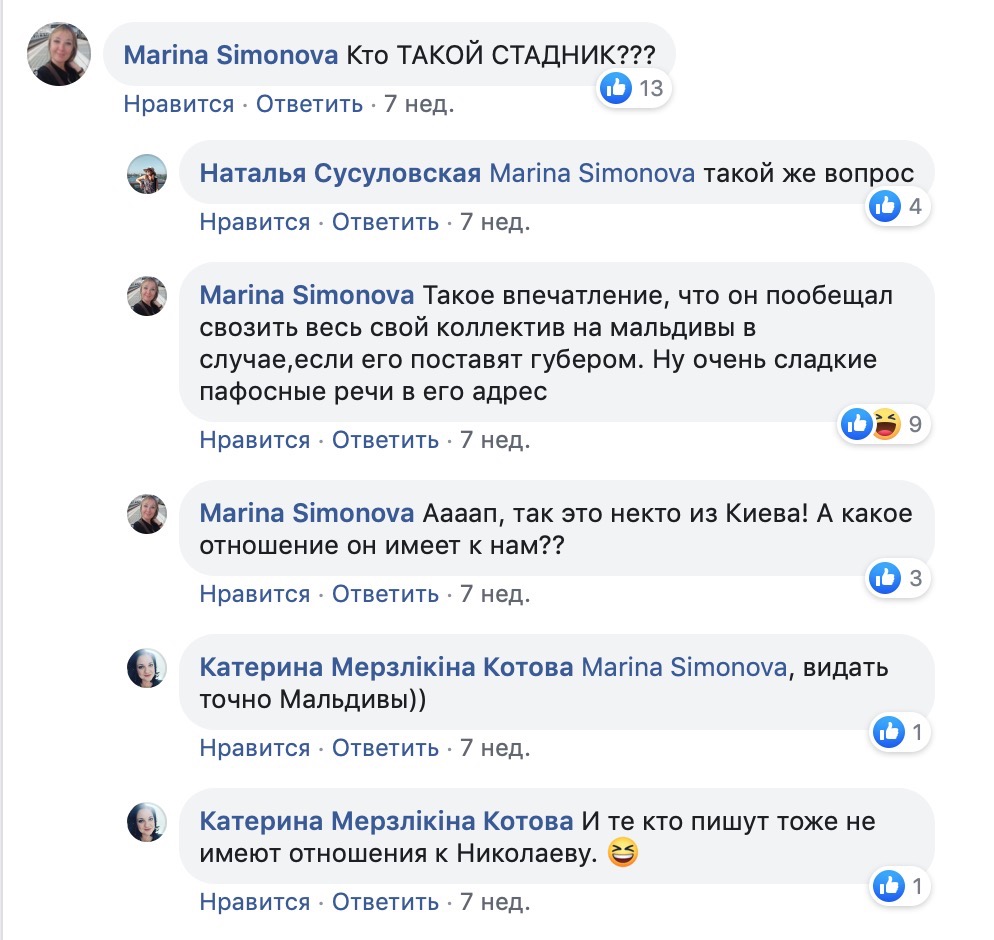Open Marina Simonova's top avatar
Image resolution: width=994 pixels, height=940 pixels.
tap(59, 53)
